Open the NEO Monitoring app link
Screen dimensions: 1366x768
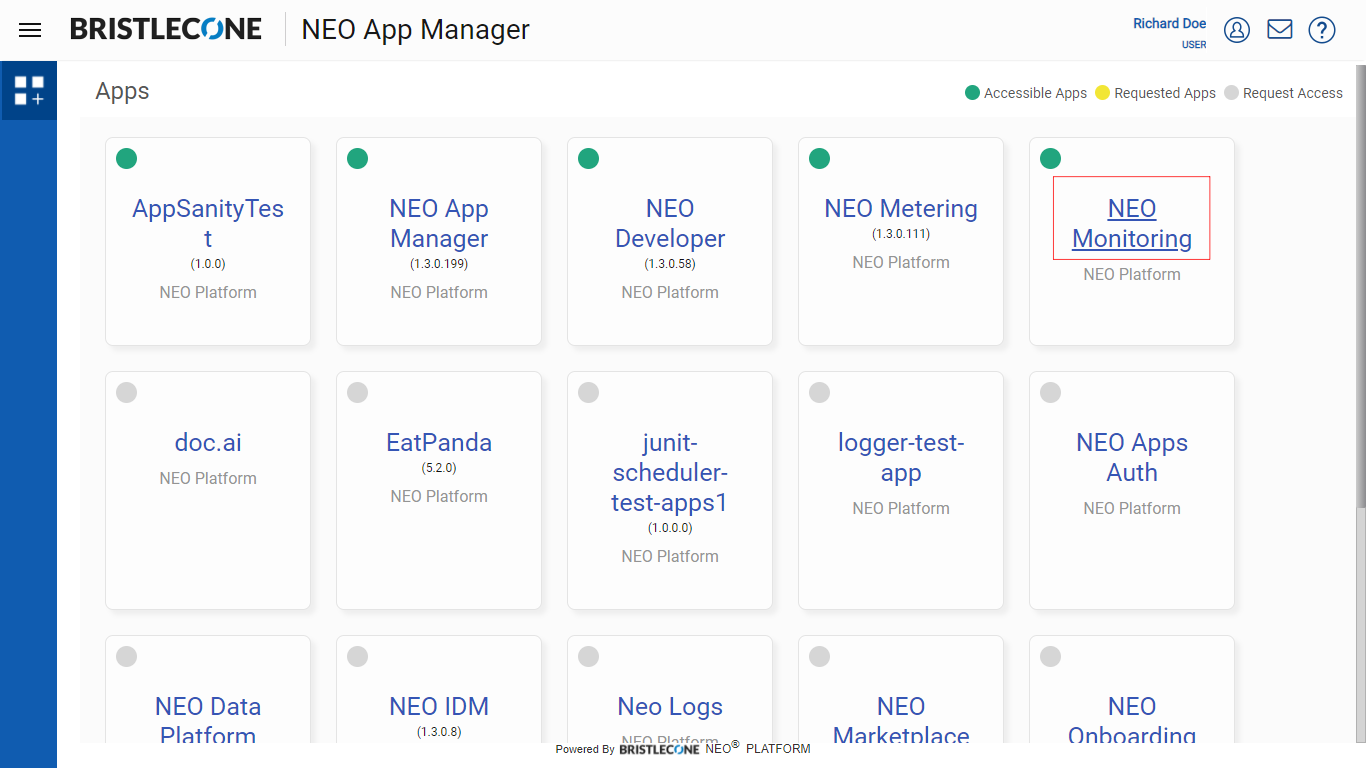point(1132,223)
